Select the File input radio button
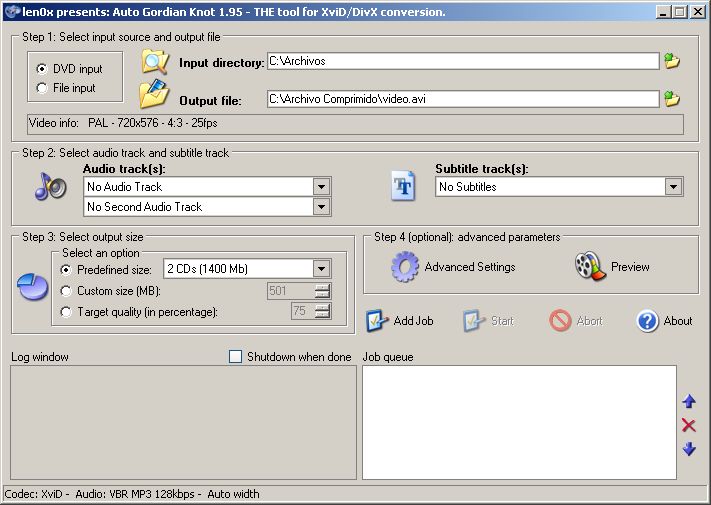Screen dimensions: 711x505 tap(42, 88)
